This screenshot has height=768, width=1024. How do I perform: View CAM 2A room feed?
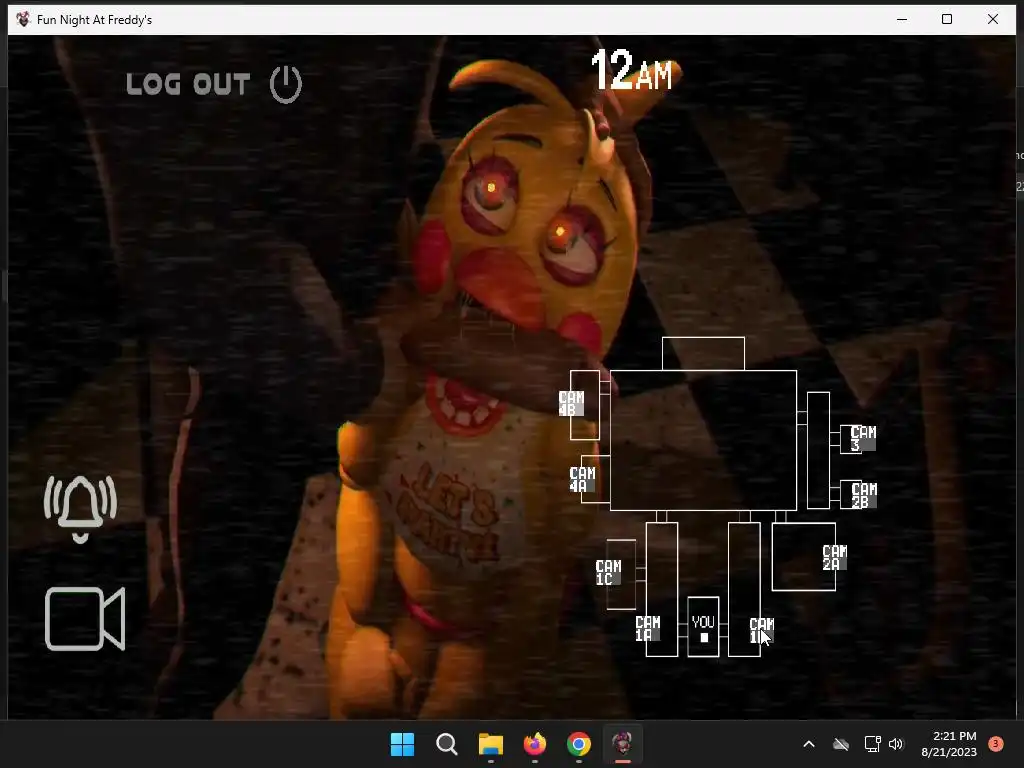[x=834, y=558]
